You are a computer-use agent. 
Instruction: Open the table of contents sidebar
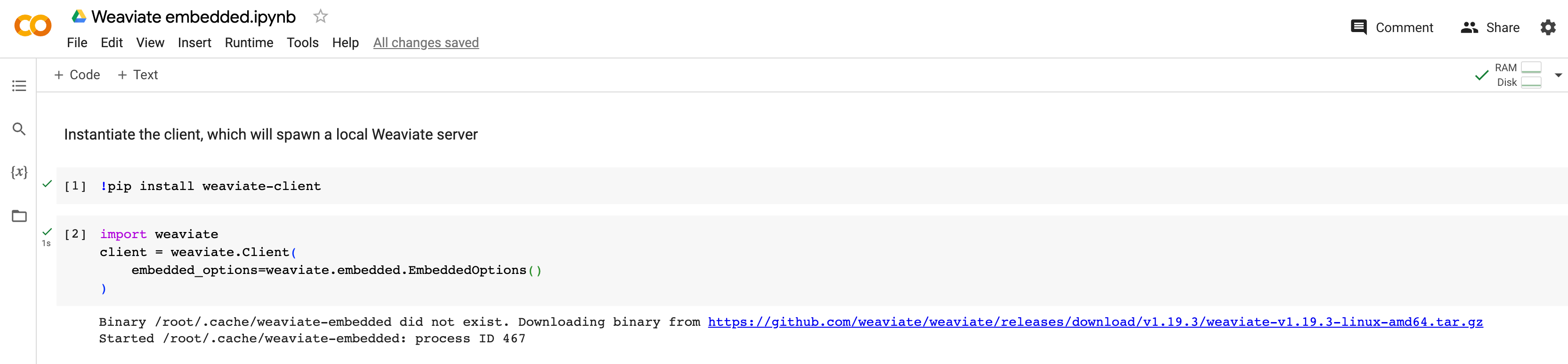pos(19,86)
